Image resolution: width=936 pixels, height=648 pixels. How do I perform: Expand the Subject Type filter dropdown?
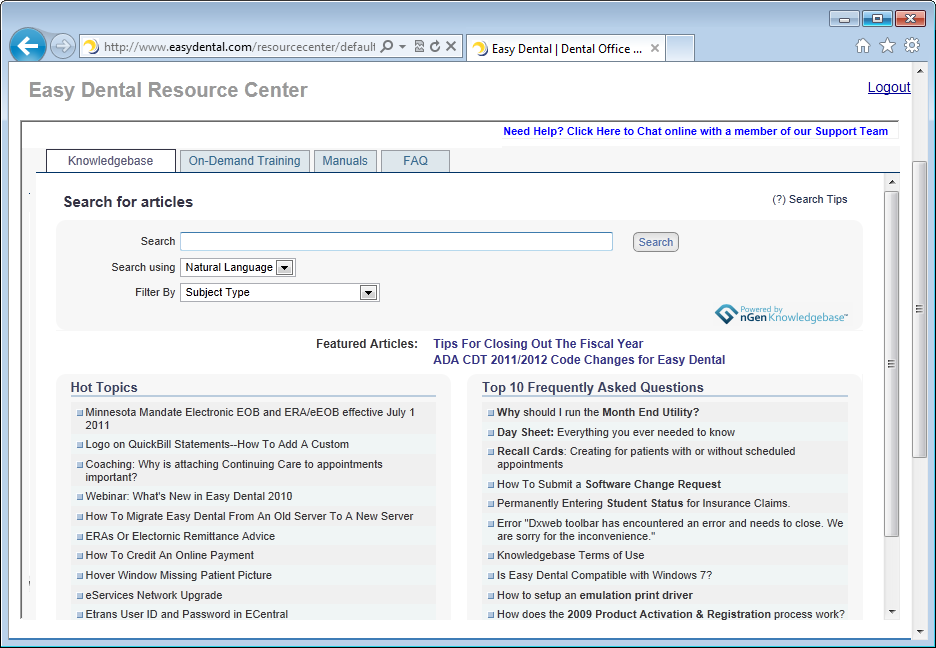368,292
